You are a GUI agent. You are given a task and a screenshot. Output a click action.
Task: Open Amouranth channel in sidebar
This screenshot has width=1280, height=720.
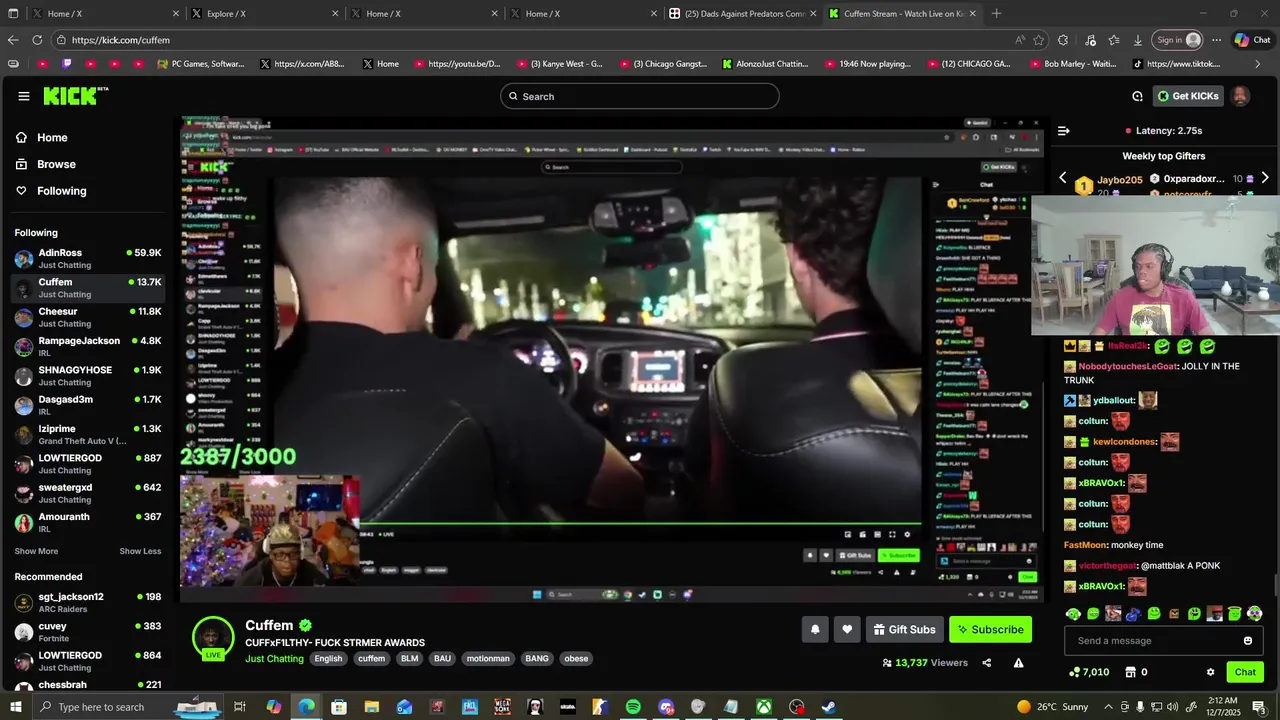88,522
